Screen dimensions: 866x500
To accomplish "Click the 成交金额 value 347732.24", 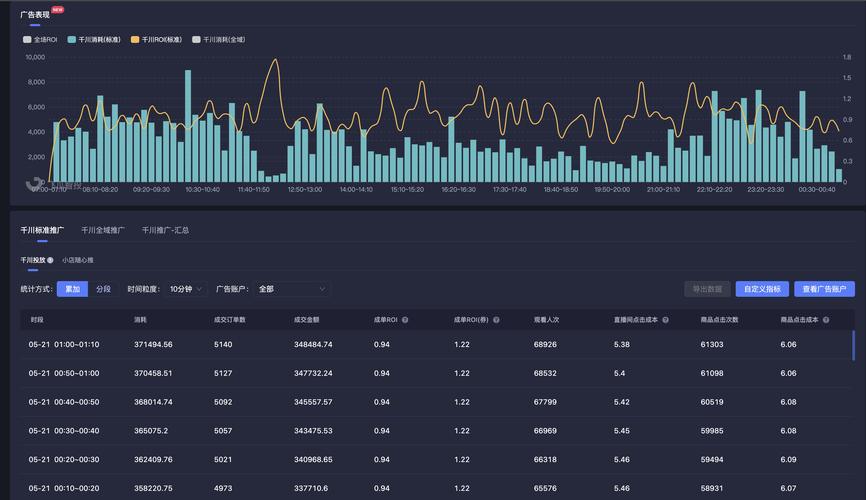I will (x=313, y=373).
